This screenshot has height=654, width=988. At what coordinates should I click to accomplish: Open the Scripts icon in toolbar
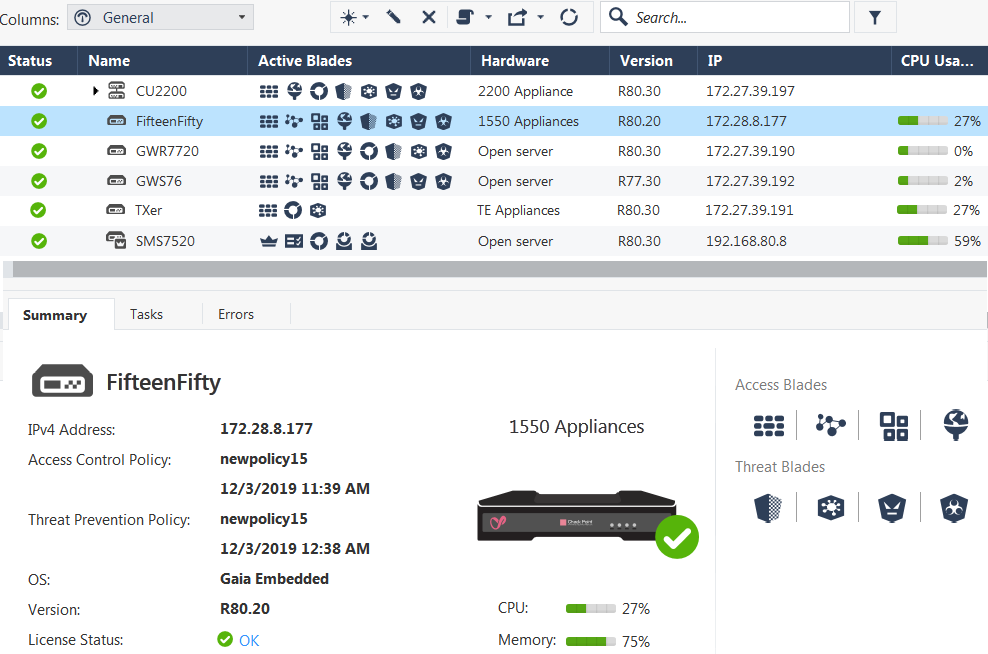465,17
